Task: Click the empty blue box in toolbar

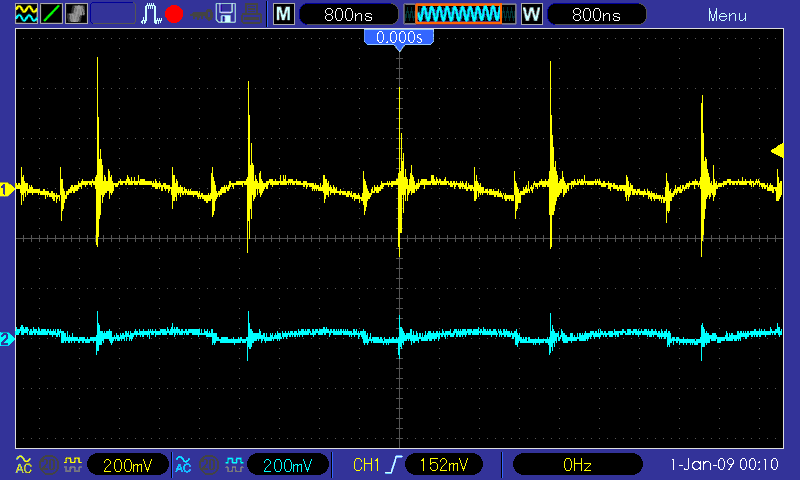Action: 113,14
